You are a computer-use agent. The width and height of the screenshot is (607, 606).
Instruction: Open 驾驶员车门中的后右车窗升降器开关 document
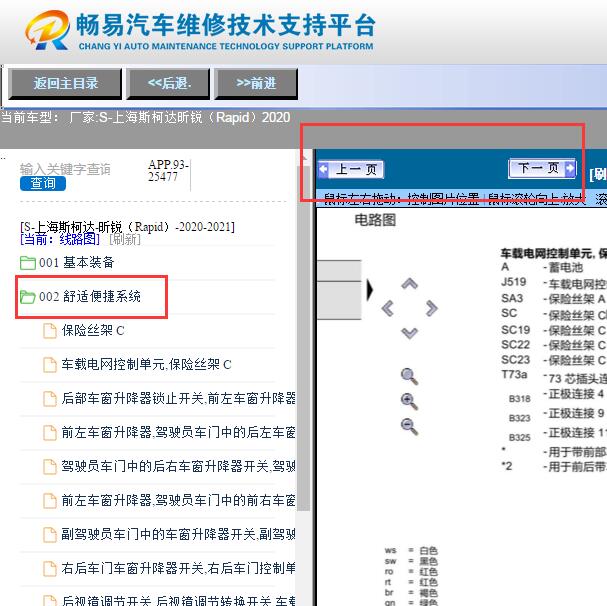(178, 467)
